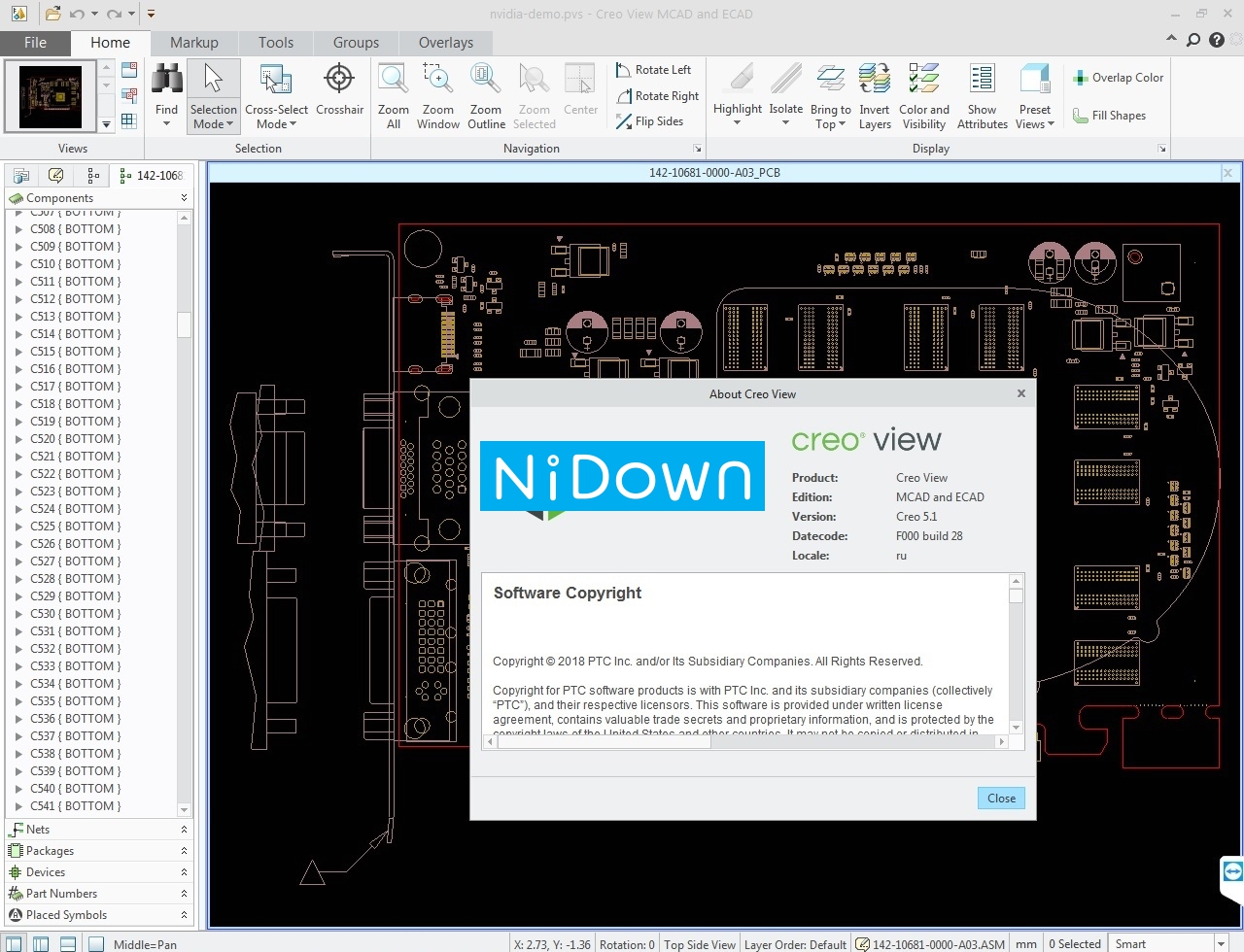Activate the Selection Mode arrow tool
The width and height of the screenshot is (1244, 952).
[x=214, y=96]
